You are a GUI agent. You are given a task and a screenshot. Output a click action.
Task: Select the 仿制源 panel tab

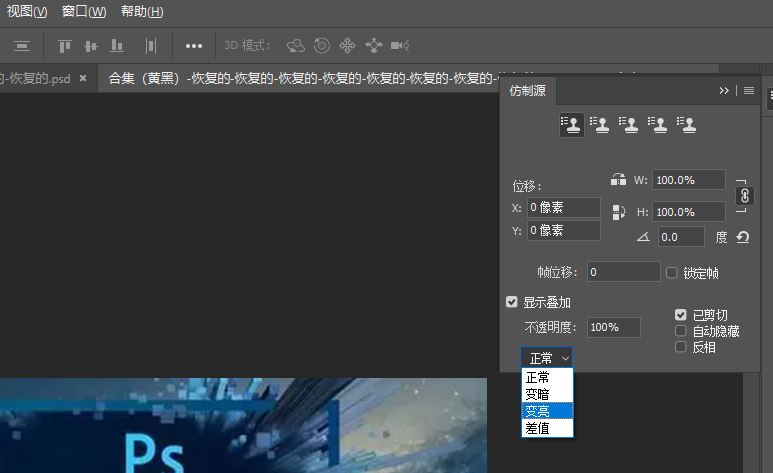point(527,91)
